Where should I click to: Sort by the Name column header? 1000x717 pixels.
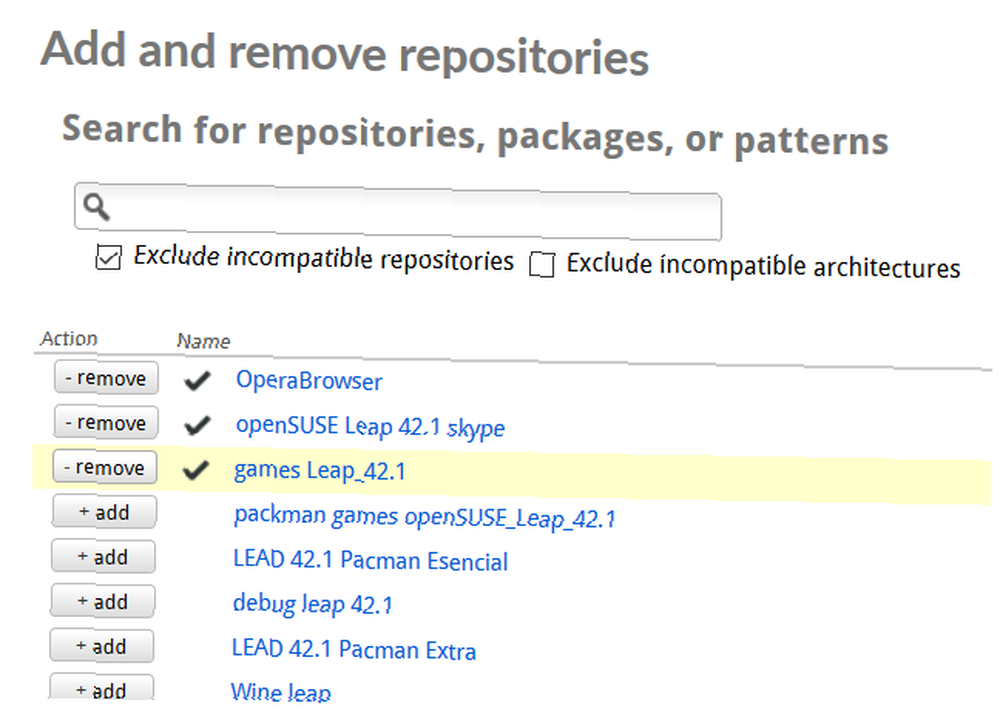tap(203, 341)
